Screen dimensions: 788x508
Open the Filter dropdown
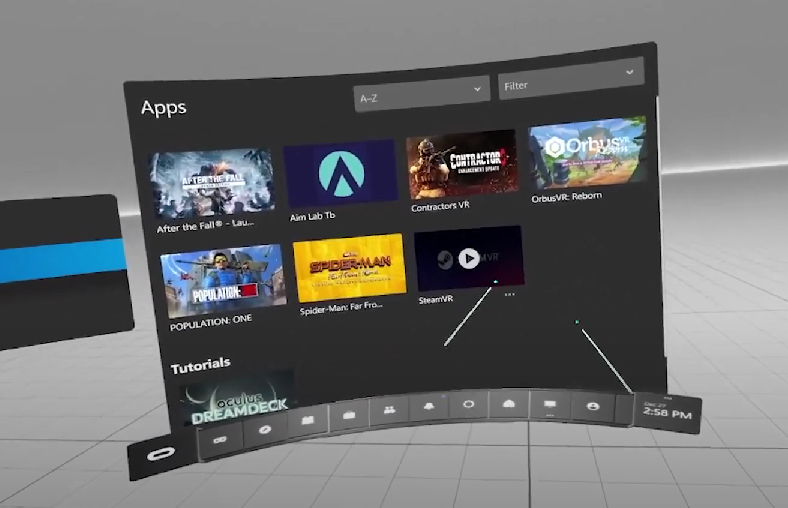point(571,79)
